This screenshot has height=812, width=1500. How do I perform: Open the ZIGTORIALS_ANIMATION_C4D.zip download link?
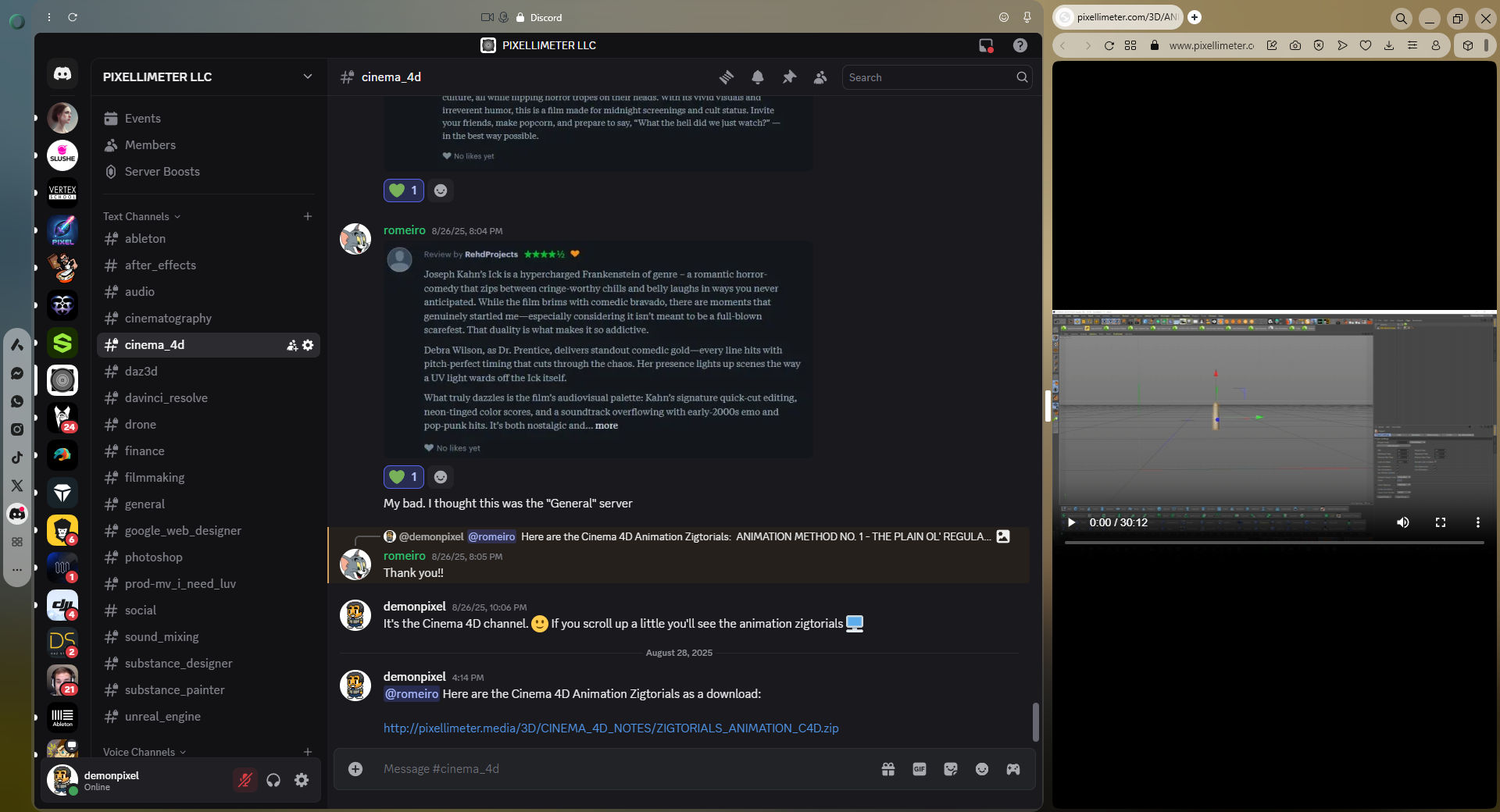[x=611, y=728]
